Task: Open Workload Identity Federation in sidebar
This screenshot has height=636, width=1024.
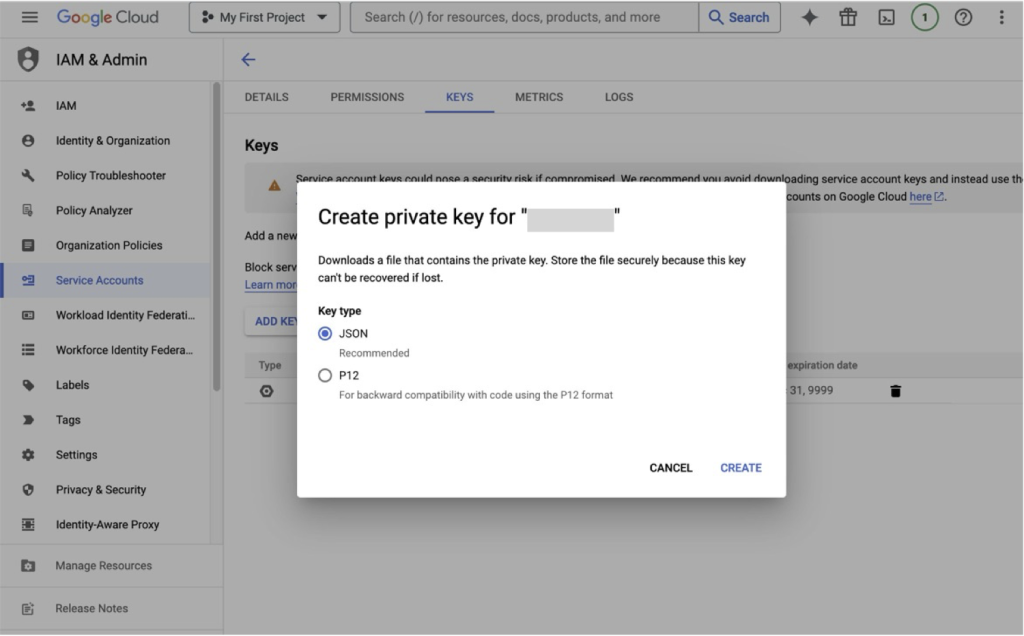Action: (113, 314)
